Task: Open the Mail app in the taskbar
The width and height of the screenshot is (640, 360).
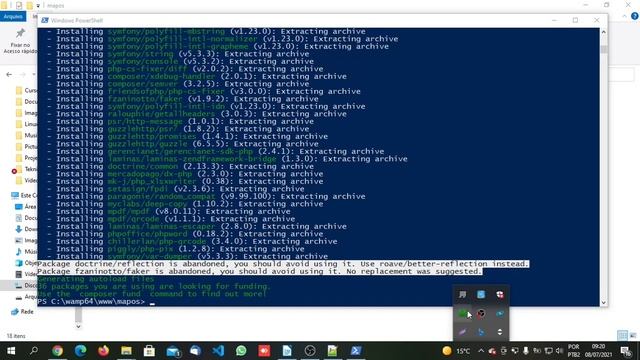Action: (x=173, y=351)
